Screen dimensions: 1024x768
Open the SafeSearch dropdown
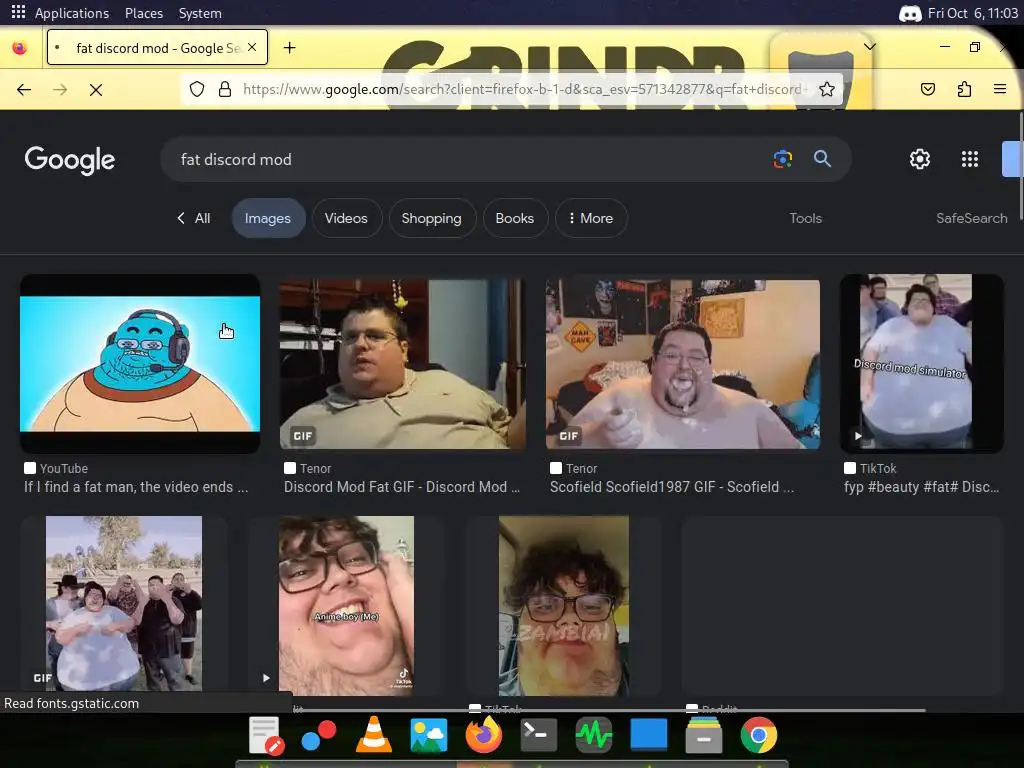tap(972, 218)
